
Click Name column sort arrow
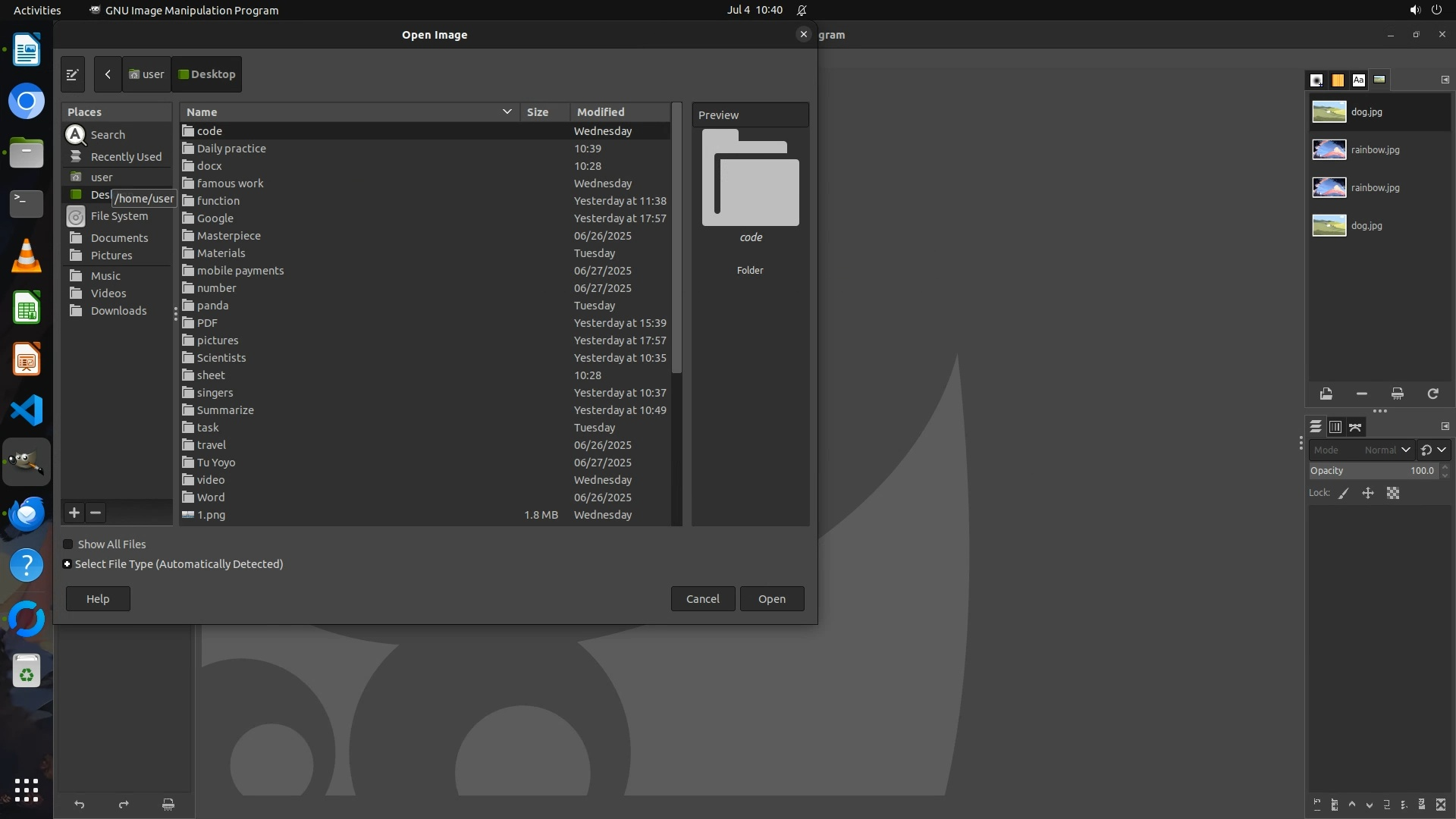(x=507, y=112)
